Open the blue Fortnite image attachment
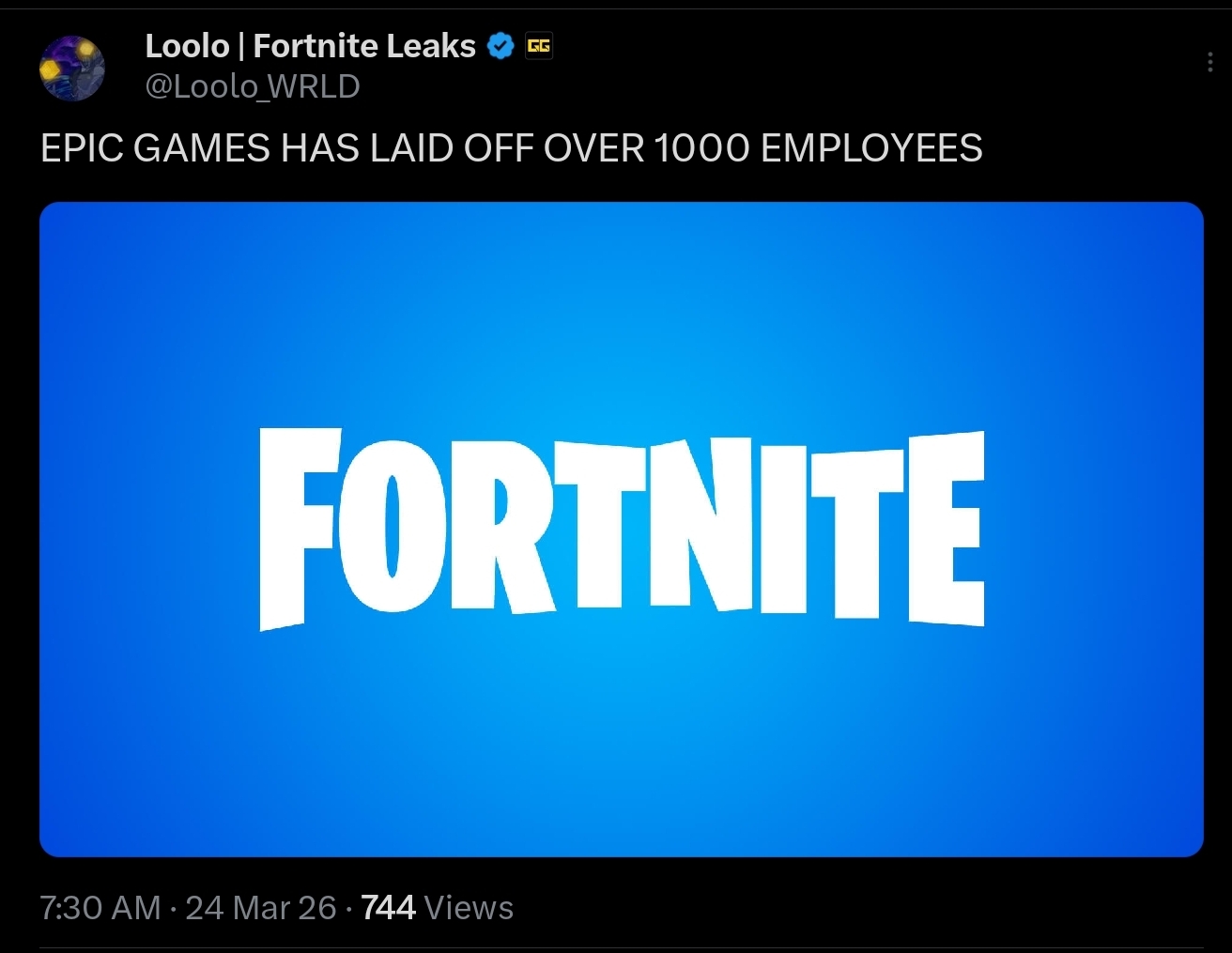1232x953 pixels. [x=622, y=530]
